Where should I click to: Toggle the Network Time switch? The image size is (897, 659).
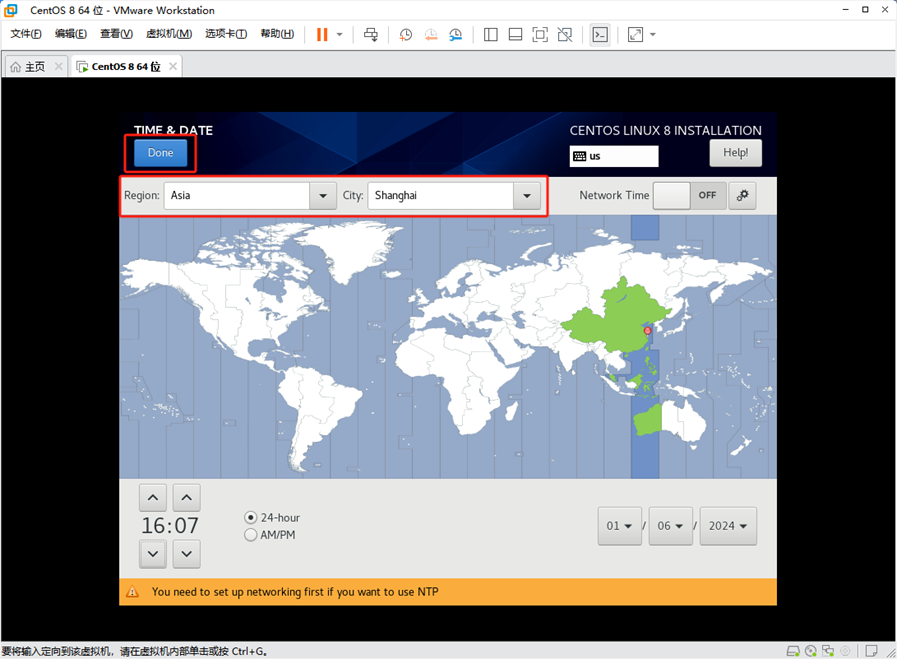(x=690, y=196)
